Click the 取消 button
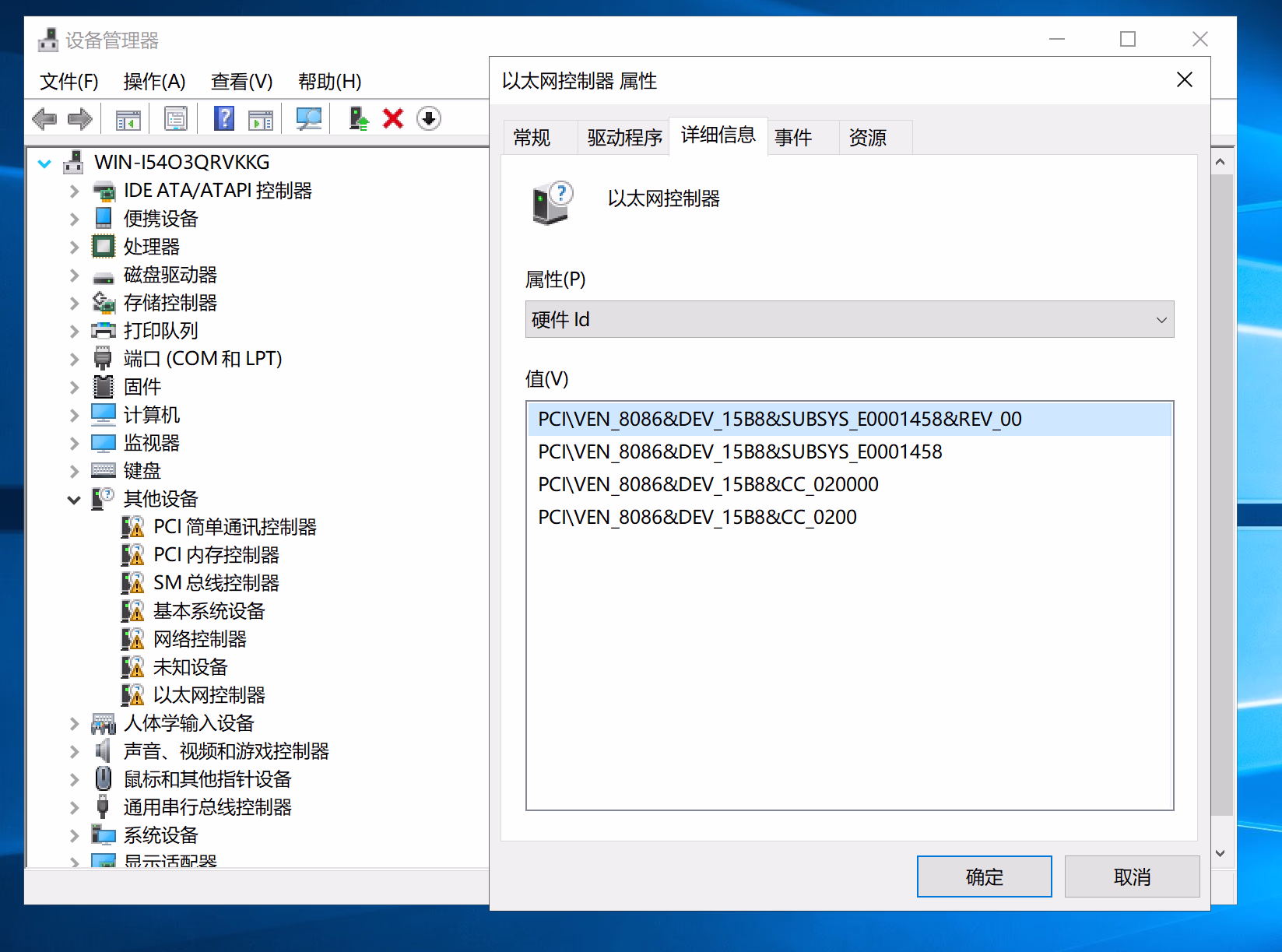 click(1132, 876)
